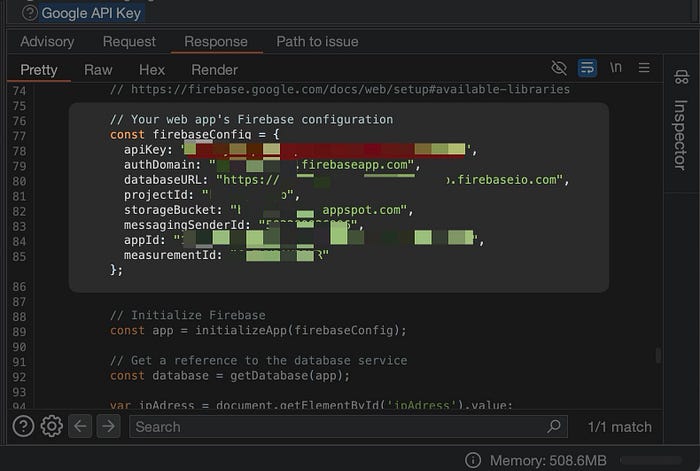Go to previous search match
Image resolution: width=700 pixels, height=471 pixels.
(80, 426)
